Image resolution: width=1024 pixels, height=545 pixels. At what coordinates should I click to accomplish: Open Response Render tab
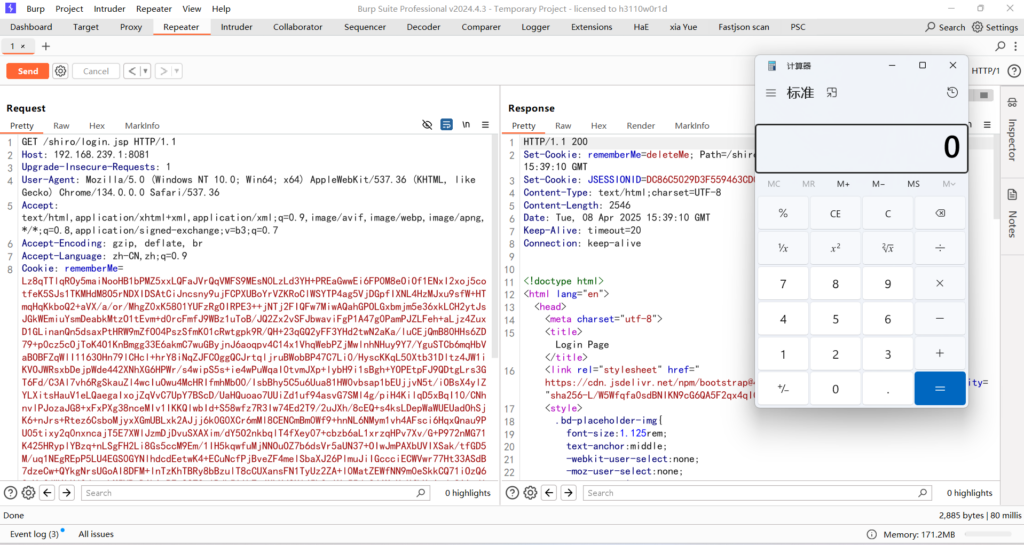(x=640, y=126)
